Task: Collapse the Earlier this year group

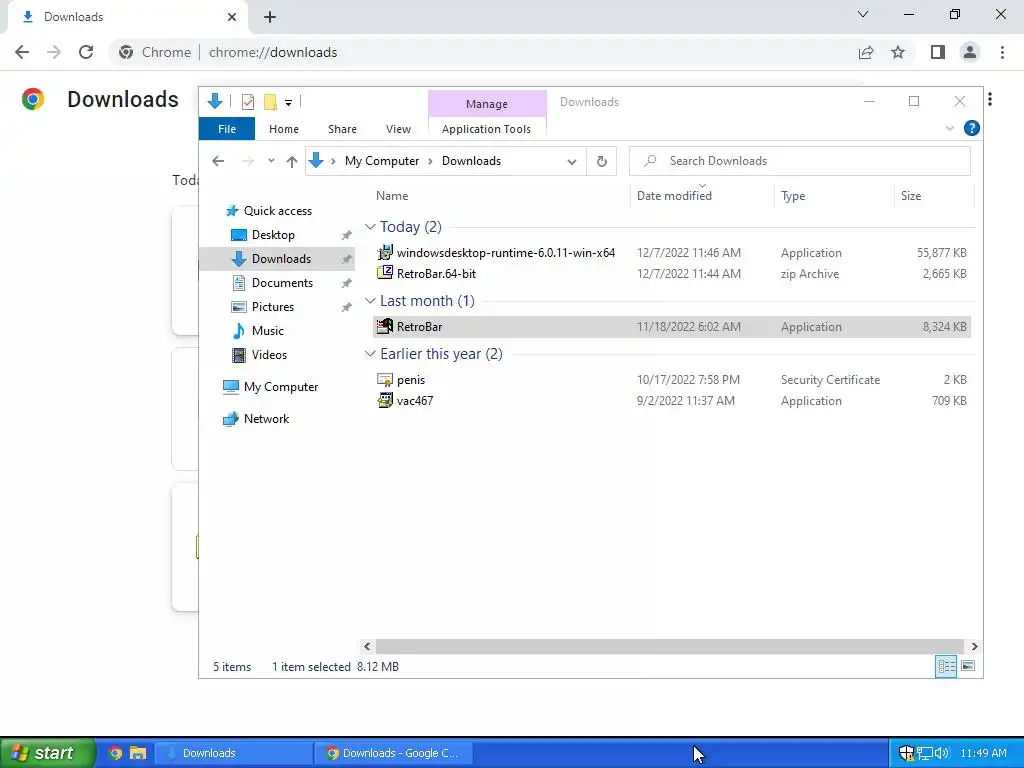Action: coord(370,353)
